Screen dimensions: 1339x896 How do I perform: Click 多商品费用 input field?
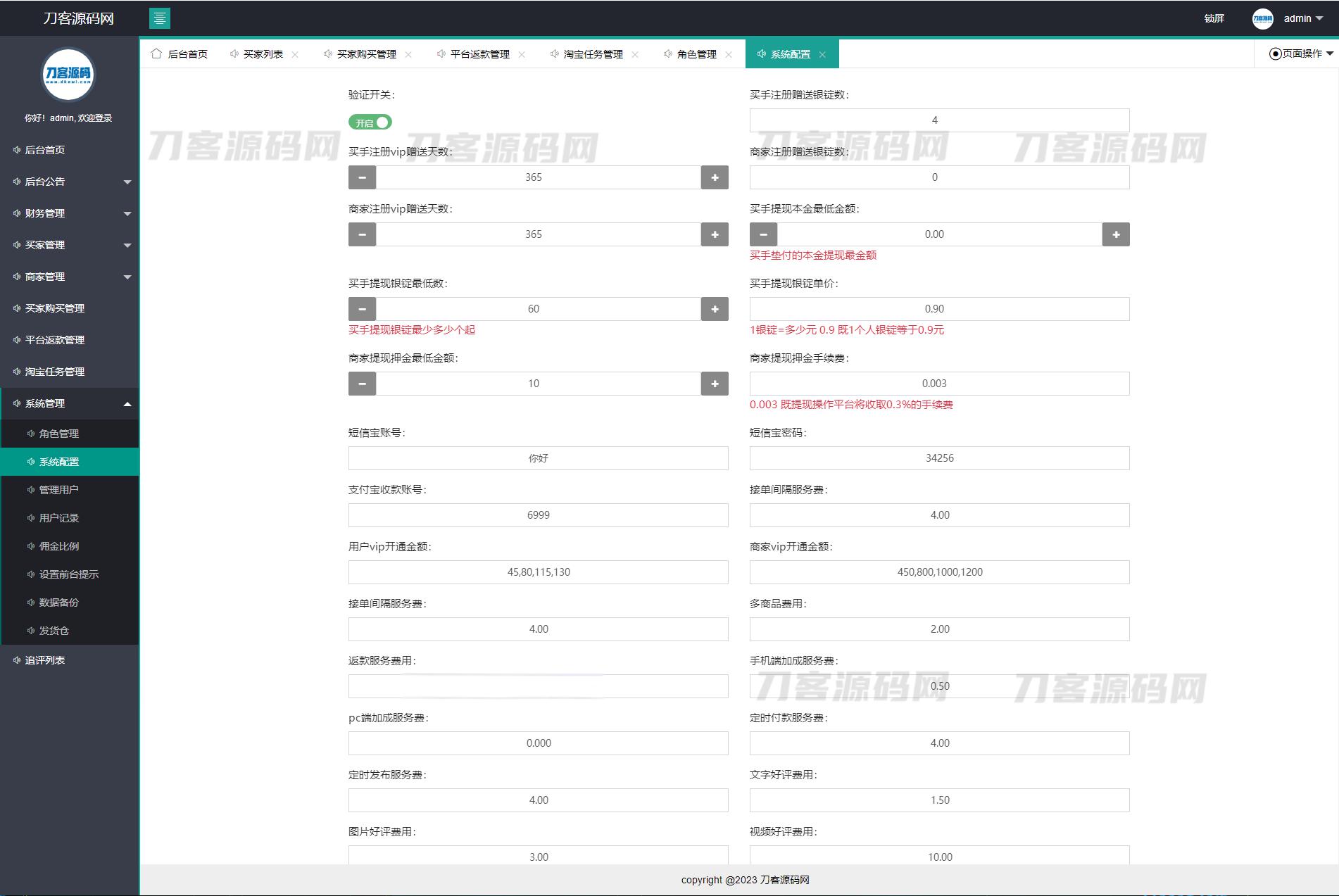click(939, 629)
